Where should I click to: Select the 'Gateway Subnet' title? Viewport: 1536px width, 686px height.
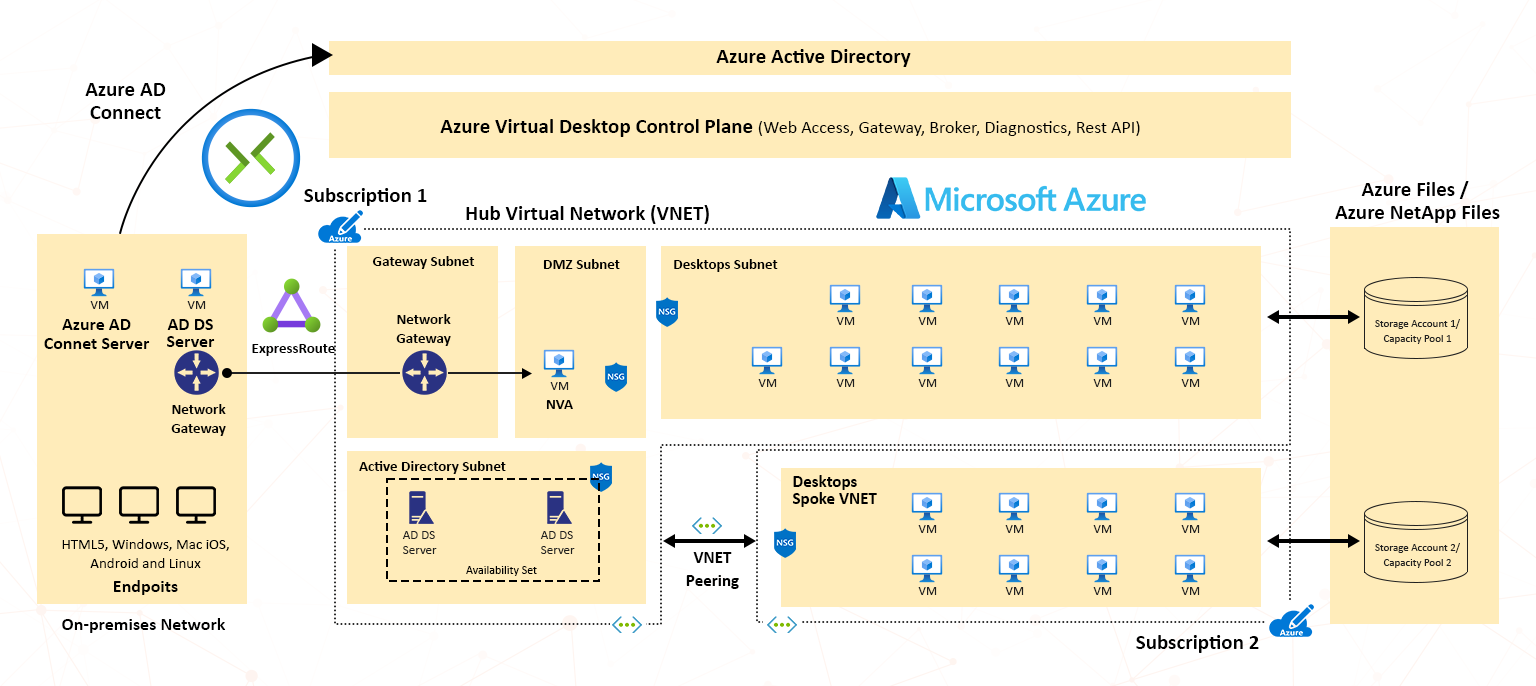423,262
